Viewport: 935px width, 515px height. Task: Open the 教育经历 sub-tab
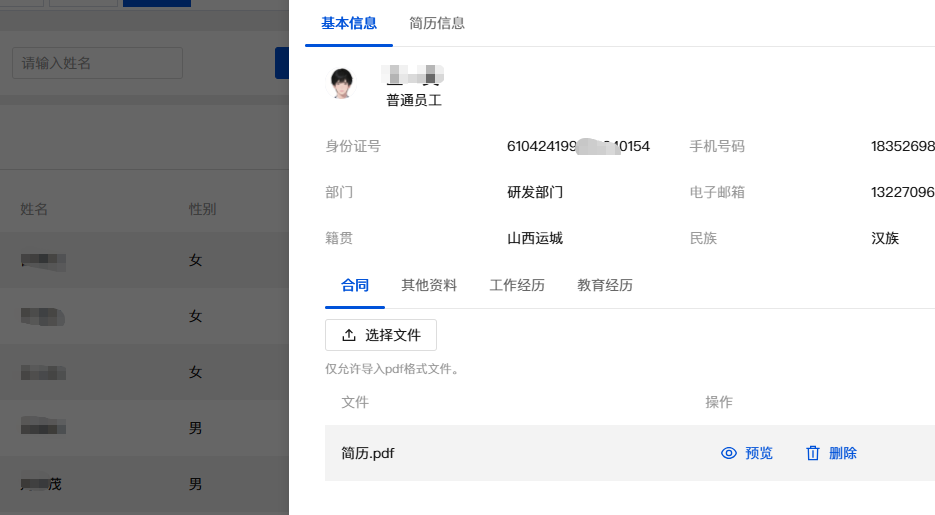[x=605, y=286]
